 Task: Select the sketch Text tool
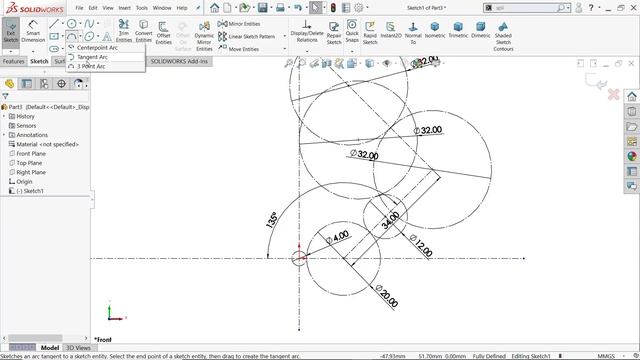(107, 37)
